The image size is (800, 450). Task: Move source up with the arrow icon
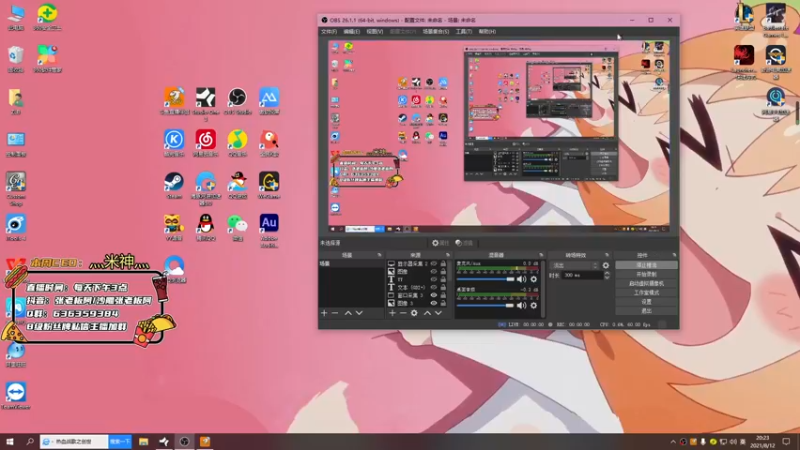pyautogui.click(x=427, y=313)
